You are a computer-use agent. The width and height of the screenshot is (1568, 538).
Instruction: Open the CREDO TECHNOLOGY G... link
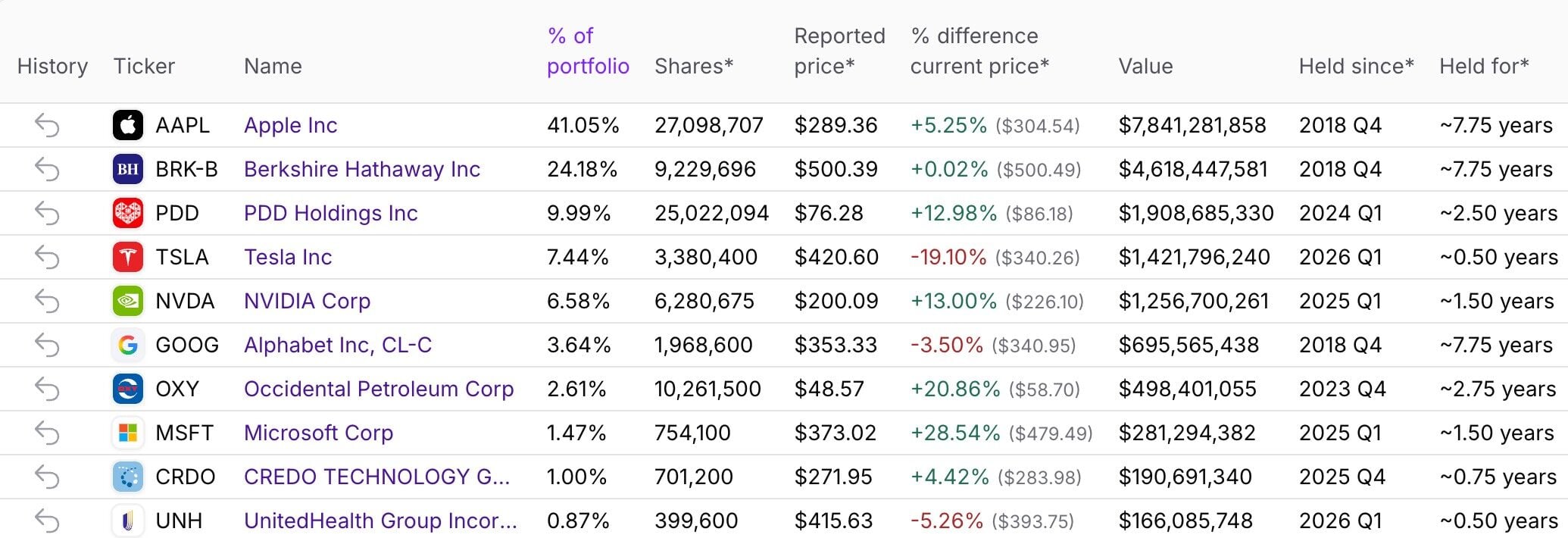tap(376, 477)
